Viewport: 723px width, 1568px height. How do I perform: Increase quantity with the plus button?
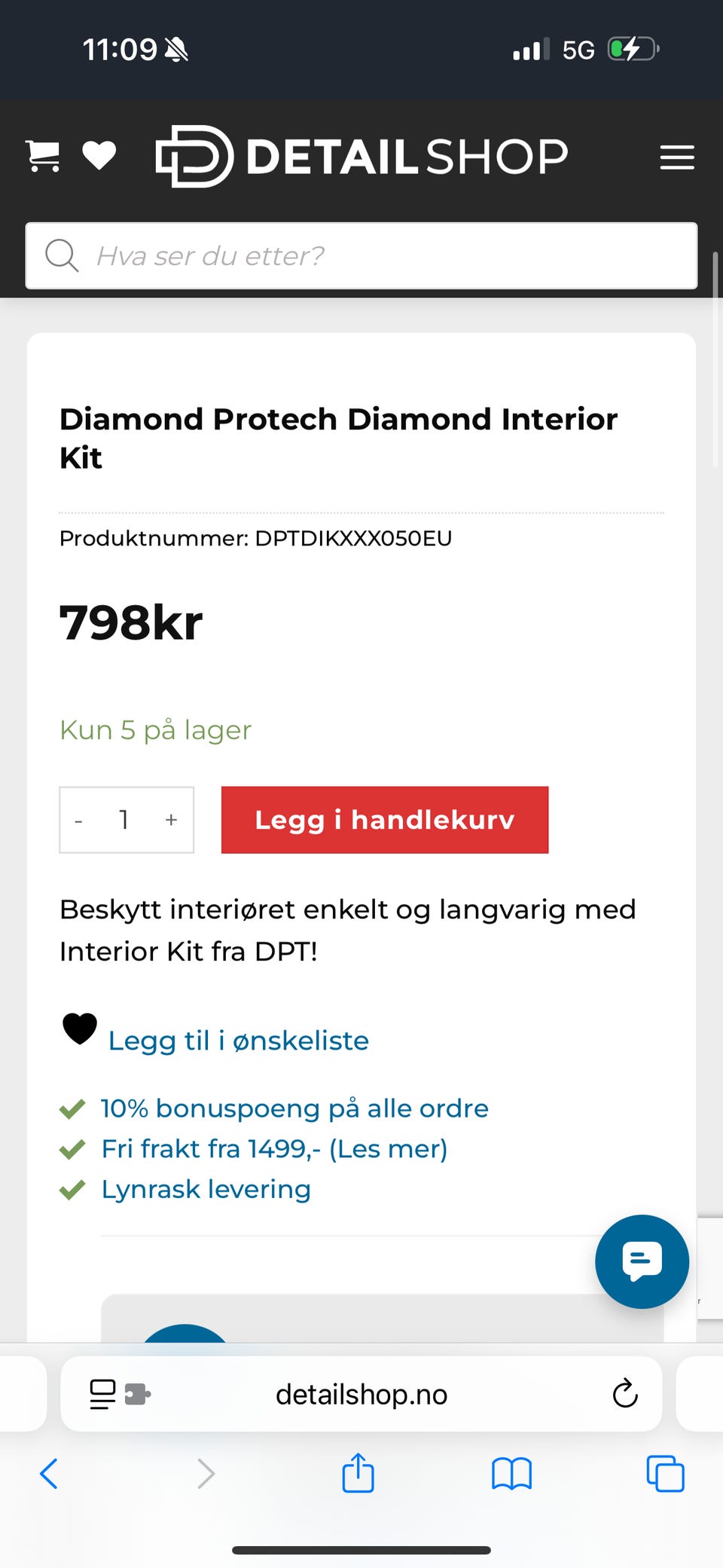pyautogui.click(x=171, y=820)
